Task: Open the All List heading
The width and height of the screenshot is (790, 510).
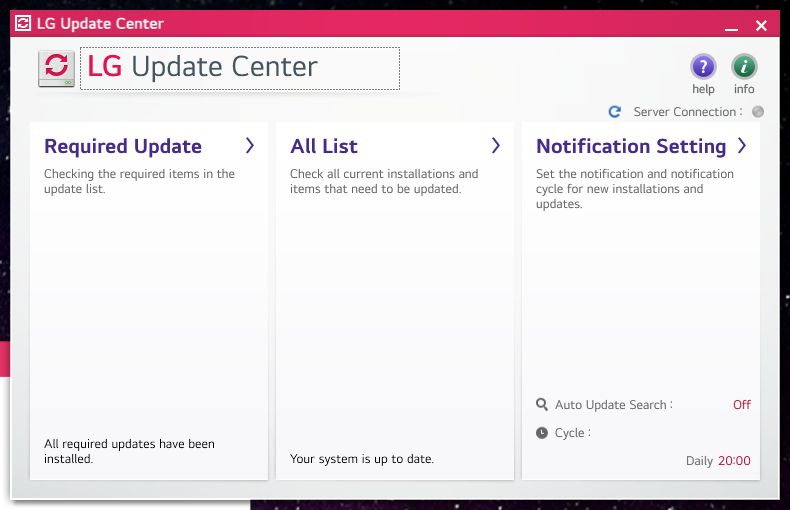Action: tap(324, 147)
